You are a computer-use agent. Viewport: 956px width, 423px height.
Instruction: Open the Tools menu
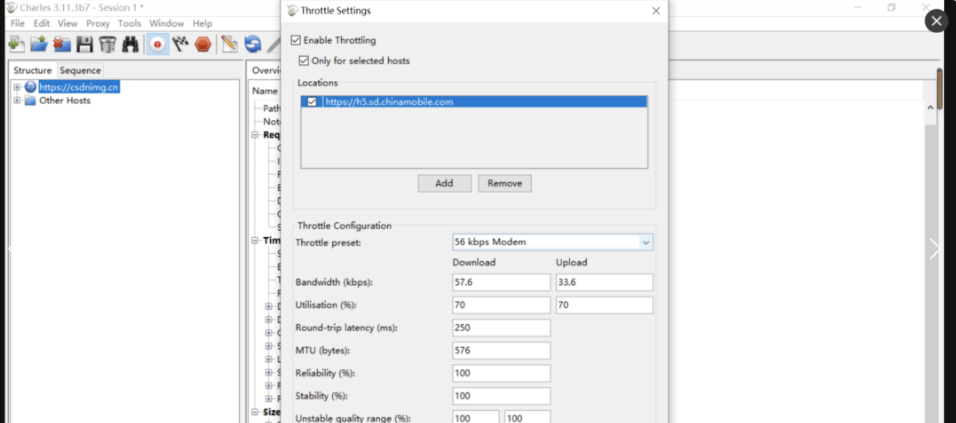click(x=129, y=23)
